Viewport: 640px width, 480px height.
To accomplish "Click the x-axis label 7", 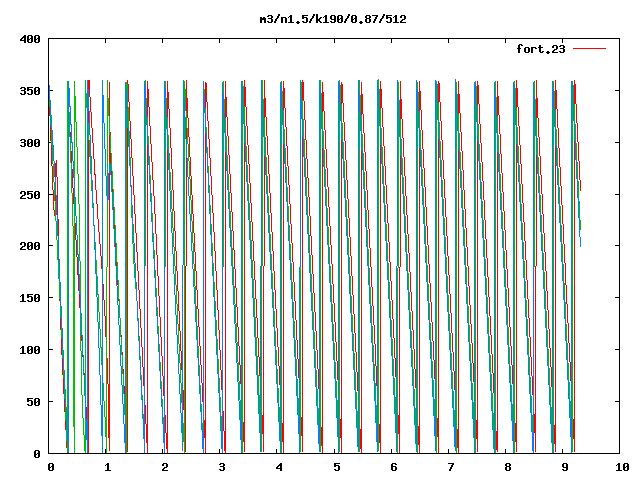I will pos(451,467).
